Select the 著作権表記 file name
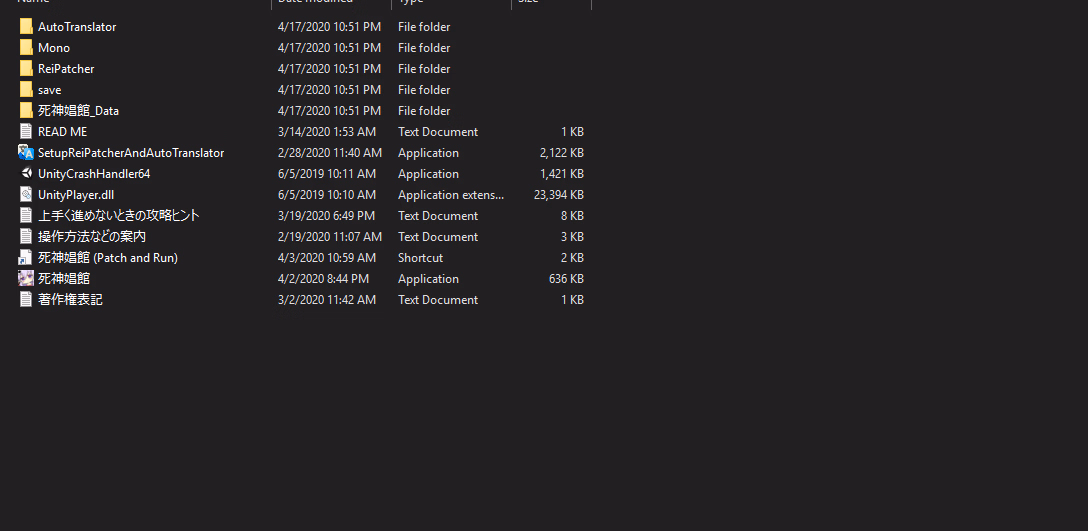 tap(70, 299)
